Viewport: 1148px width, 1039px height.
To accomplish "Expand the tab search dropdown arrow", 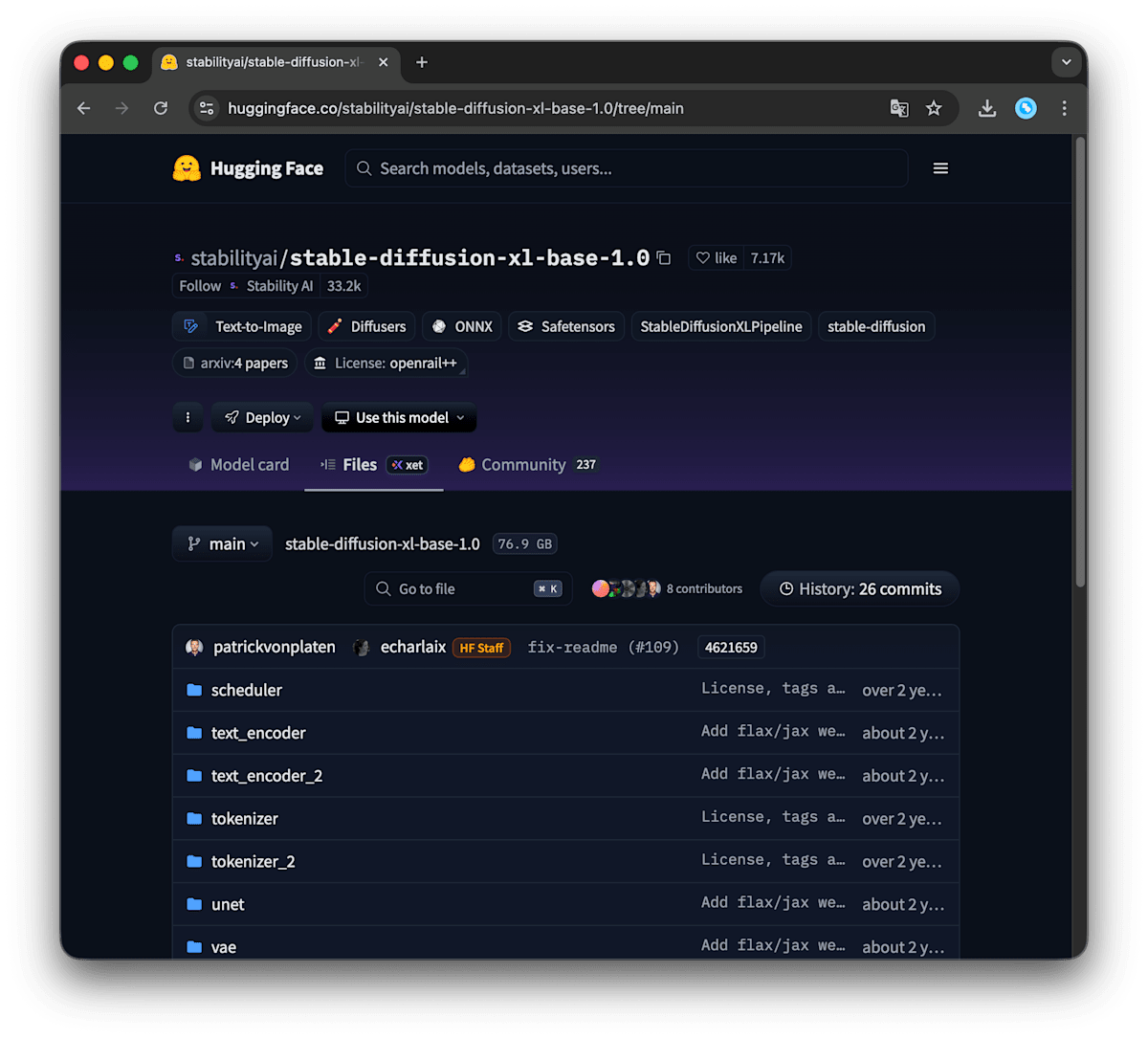I will click(1066, 62).
